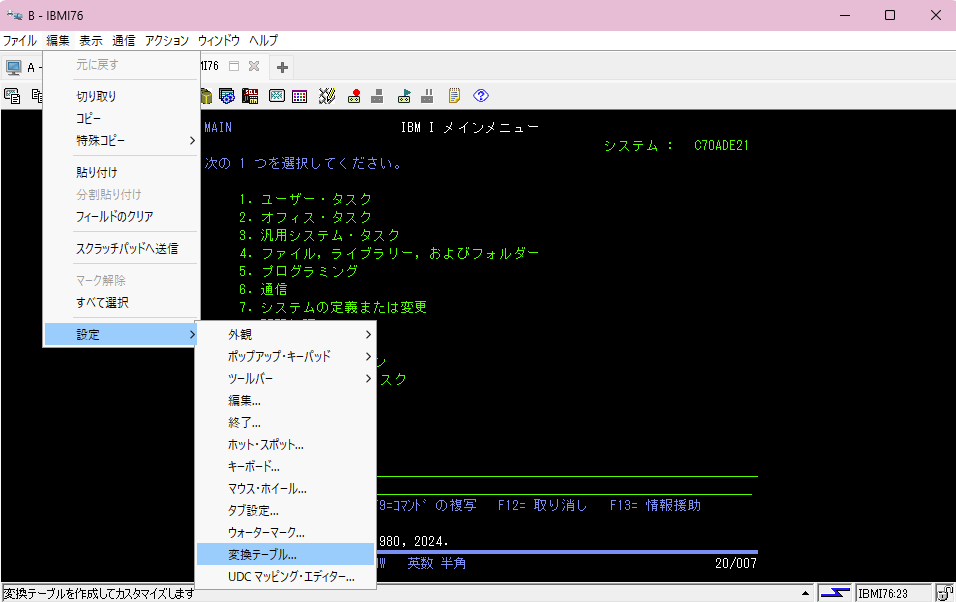The width and height of the screenshot is (956, 602).
Task: Expand the 特殊コピー submenu
Action: (x=122, y=140)
